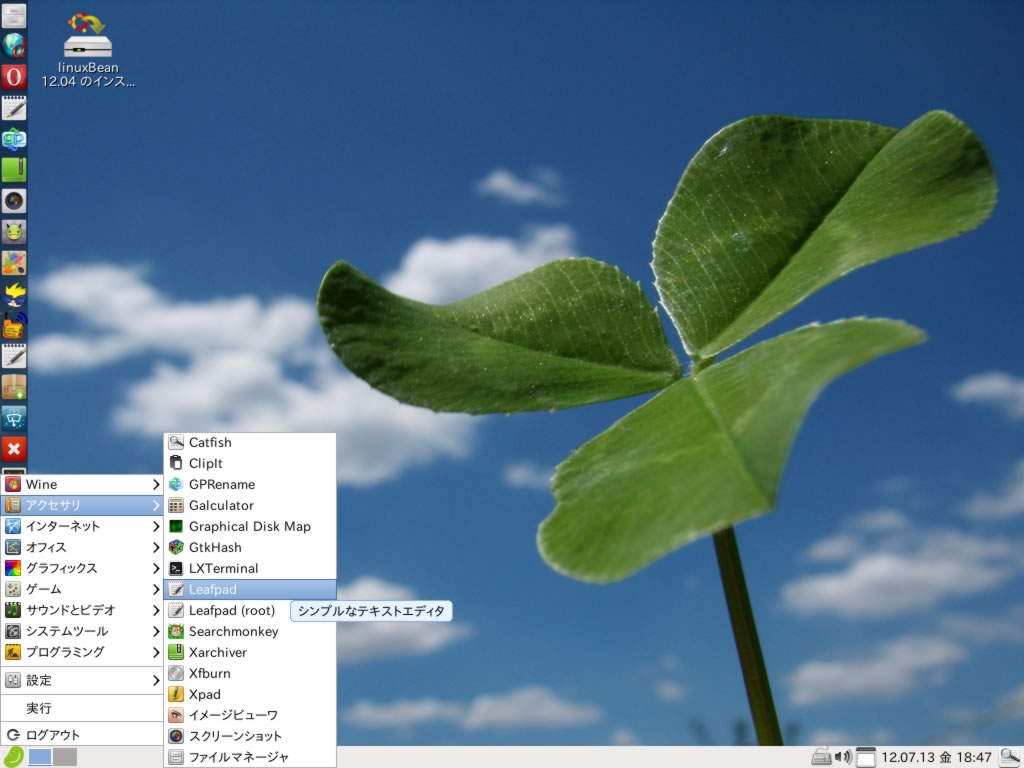Expand the アクセサリ category
1024x768 pixels.
(82, 505)
